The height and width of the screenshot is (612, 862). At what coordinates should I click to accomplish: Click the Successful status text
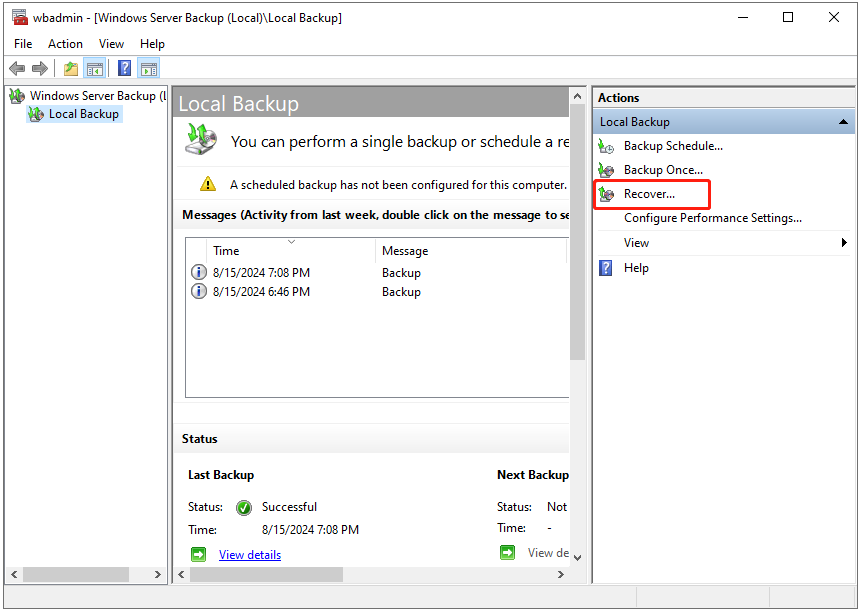289,507
